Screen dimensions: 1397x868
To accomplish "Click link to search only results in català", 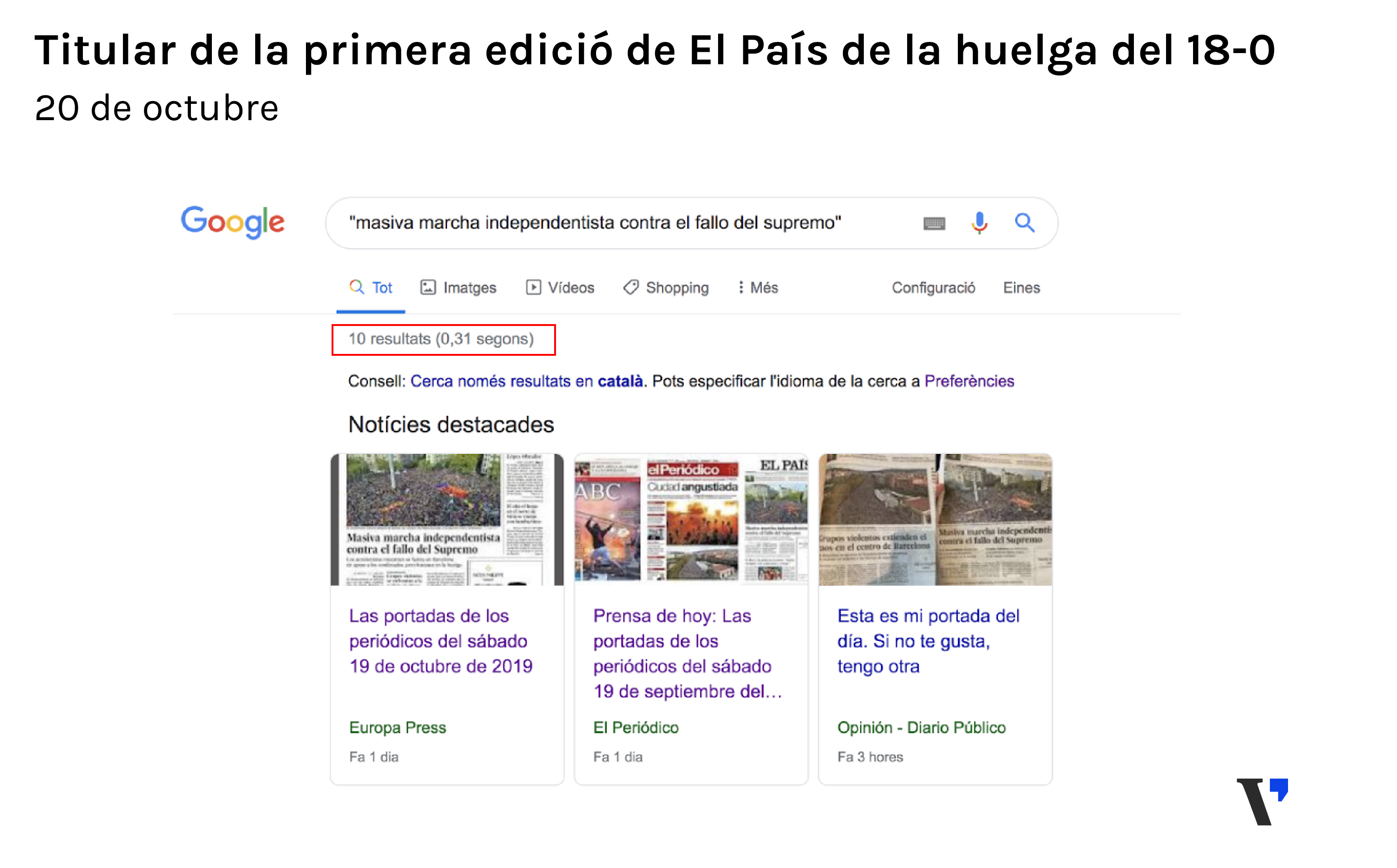I will click(526, 381).
